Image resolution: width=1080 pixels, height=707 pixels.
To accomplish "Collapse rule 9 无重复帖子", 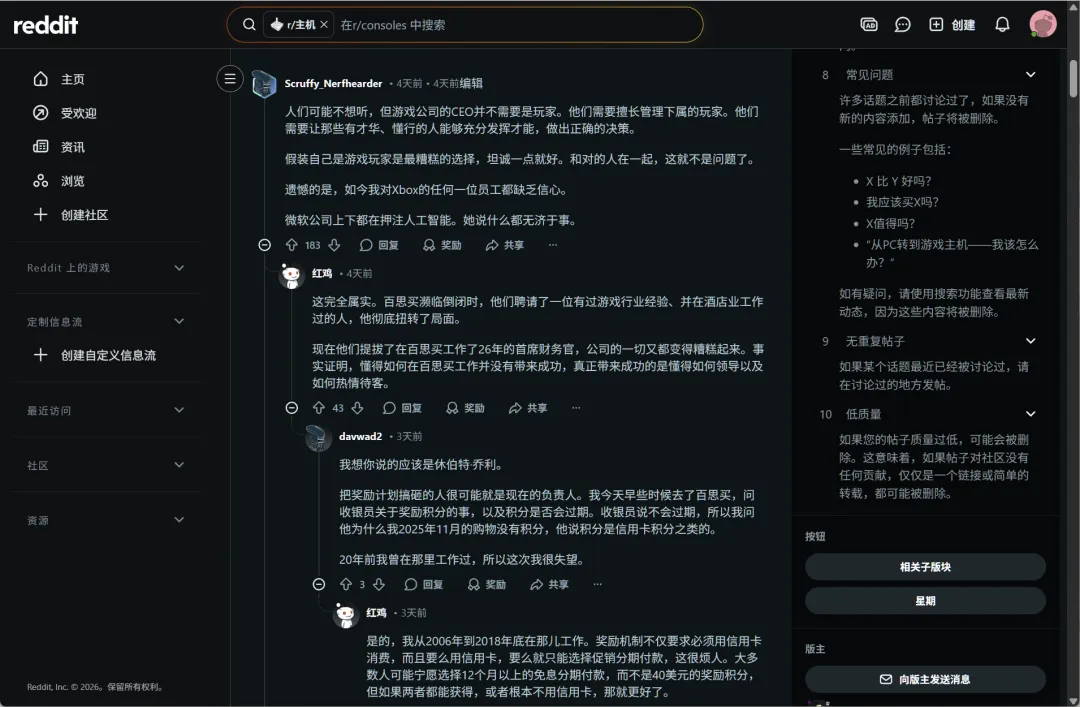I will click(x=1030, y=341).
